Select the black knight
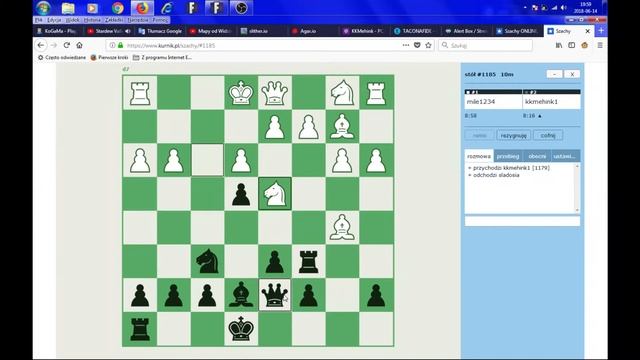Screen dimensions: 640x360 [x=207, y=261]
